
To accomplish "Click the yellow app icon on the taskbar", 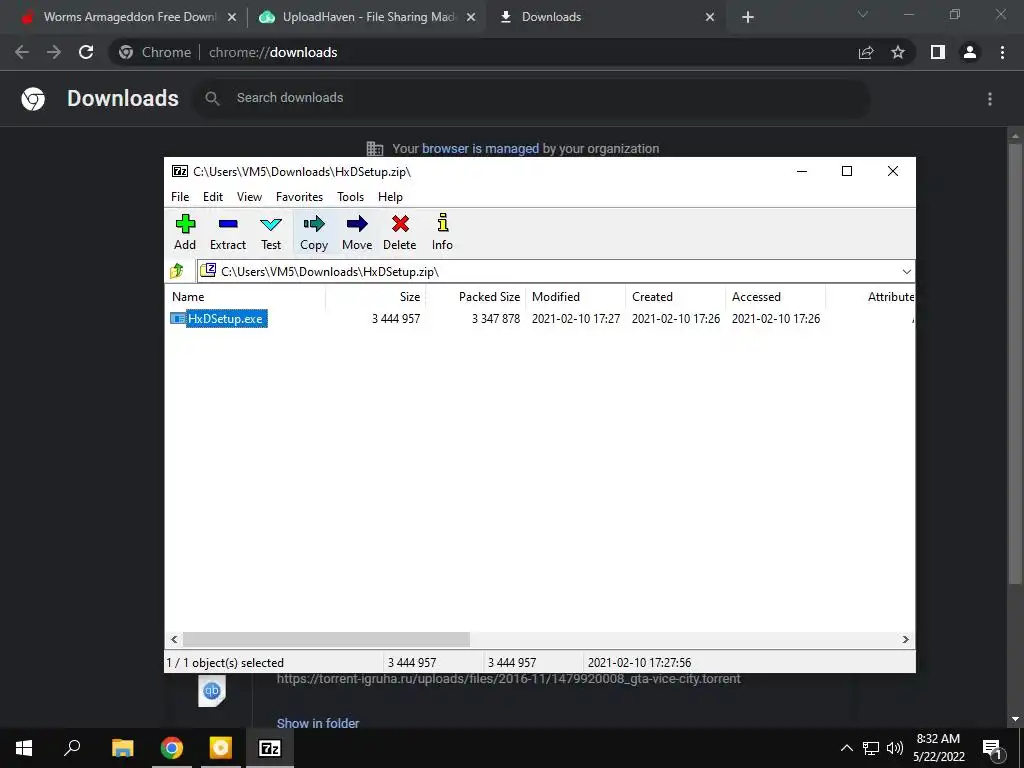I will click(x=221, y=748).
